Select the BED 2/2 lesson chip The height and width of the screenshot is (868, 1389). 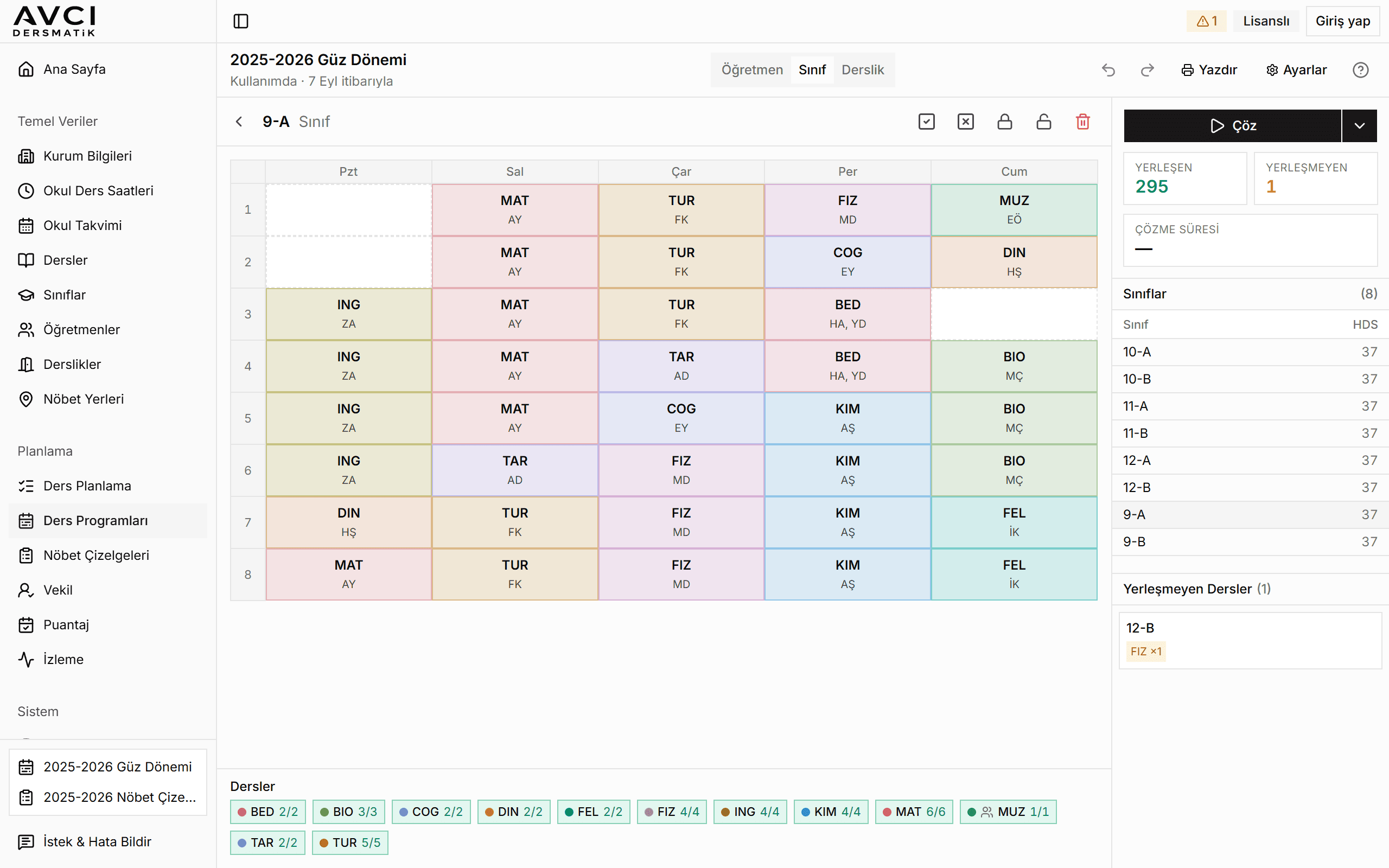coord(267,812)
